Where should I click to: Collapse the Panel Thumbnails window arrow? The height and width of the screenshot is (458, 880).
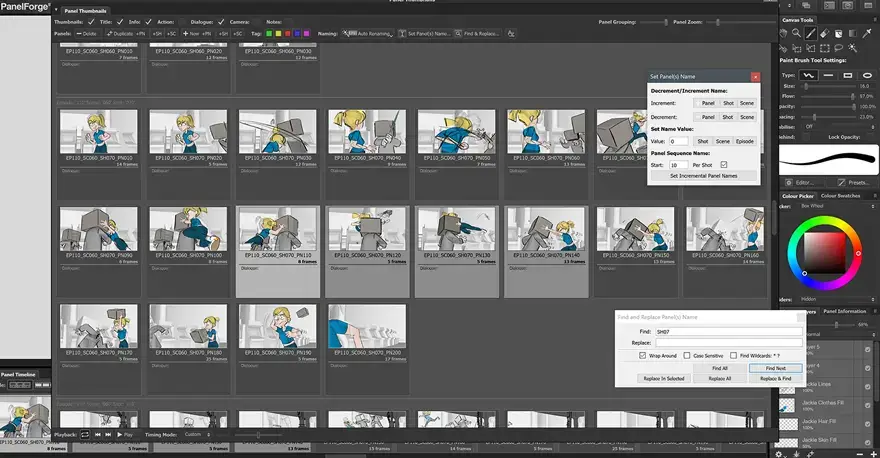(56, 10)
